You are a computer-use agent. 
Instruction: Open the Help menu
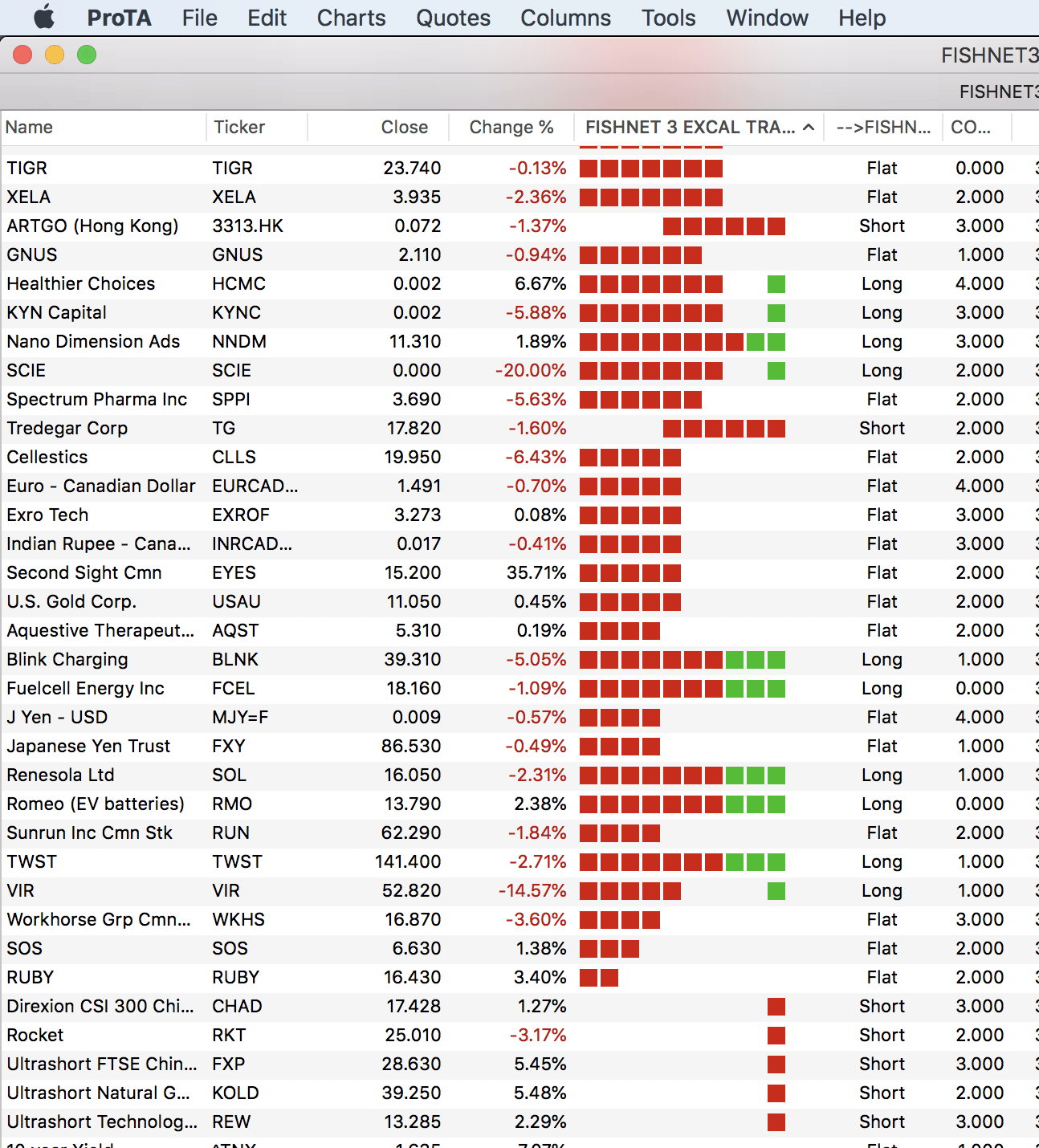point(862,18)
